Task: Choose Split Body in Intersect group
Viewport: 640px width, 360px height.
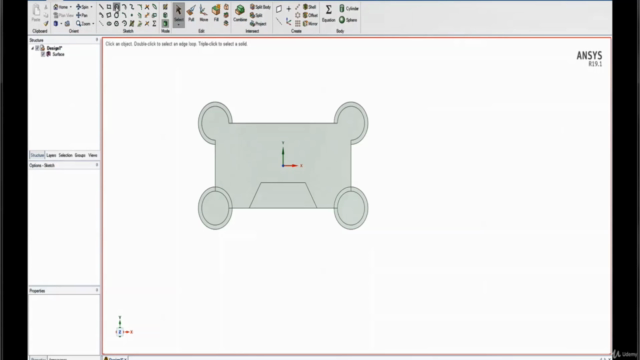Action: [260, 7]
